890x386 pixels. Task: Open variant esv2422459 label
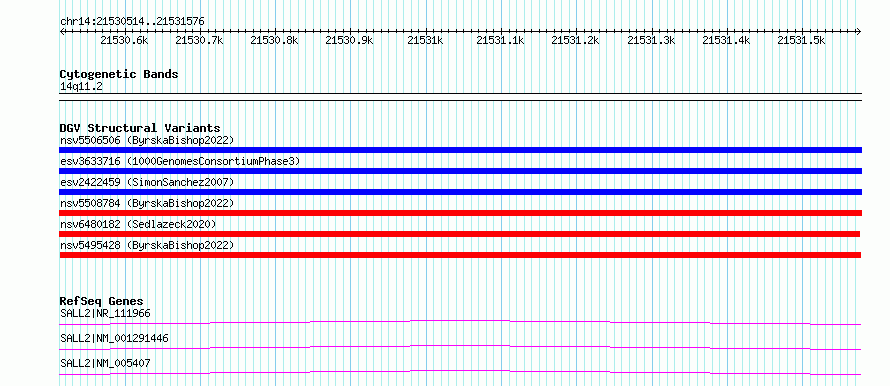pos(147,182)
